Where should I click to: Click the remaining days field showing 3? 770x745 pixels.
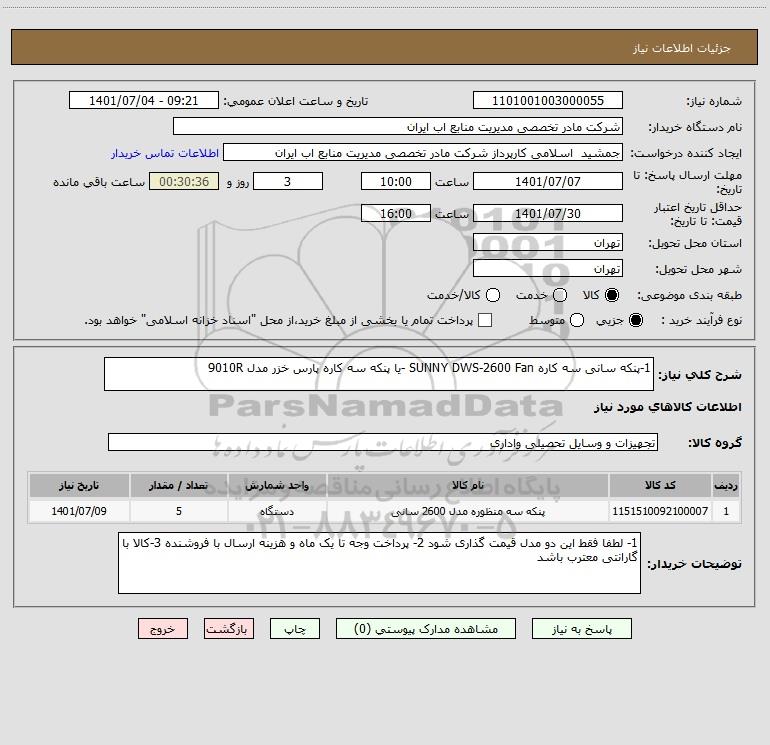tap(288, 181)
